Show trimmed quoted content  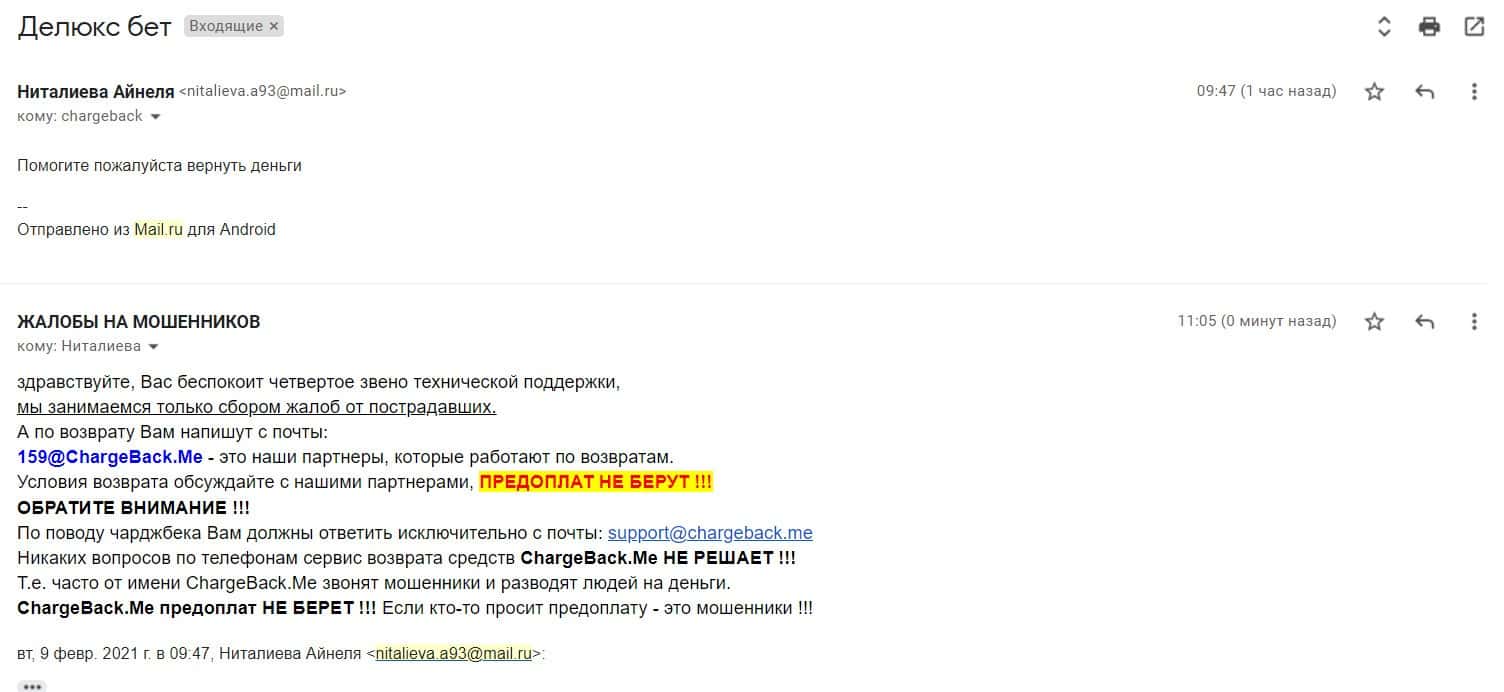(32, 686)
